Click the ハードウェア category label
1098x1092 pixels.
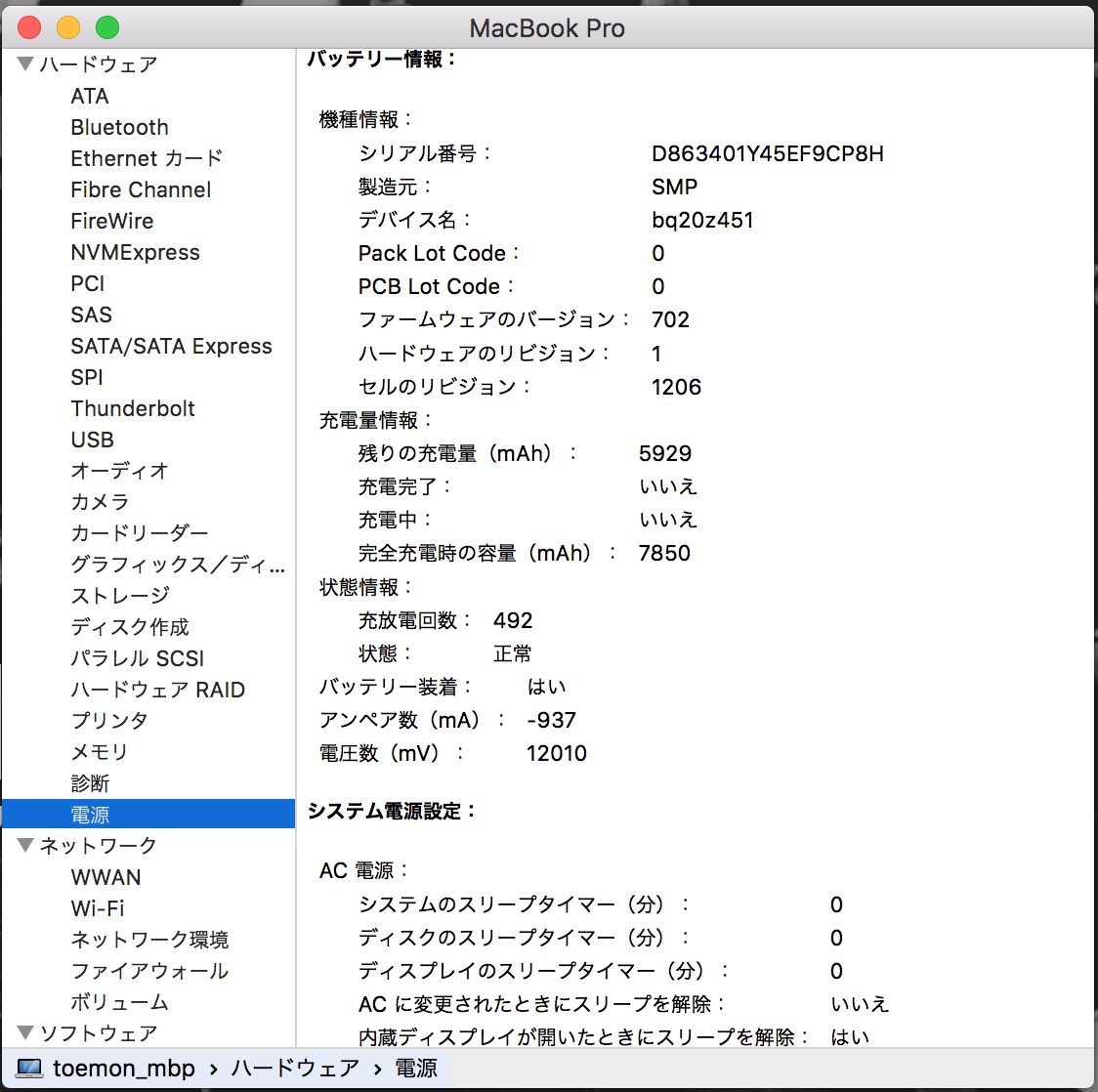[99, 64]
